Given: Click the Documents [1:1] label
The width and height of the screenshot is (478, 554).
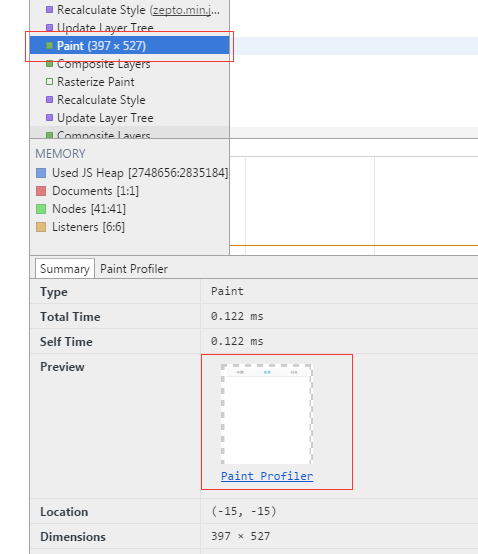Looking at the screenshot, I should 95,191.
